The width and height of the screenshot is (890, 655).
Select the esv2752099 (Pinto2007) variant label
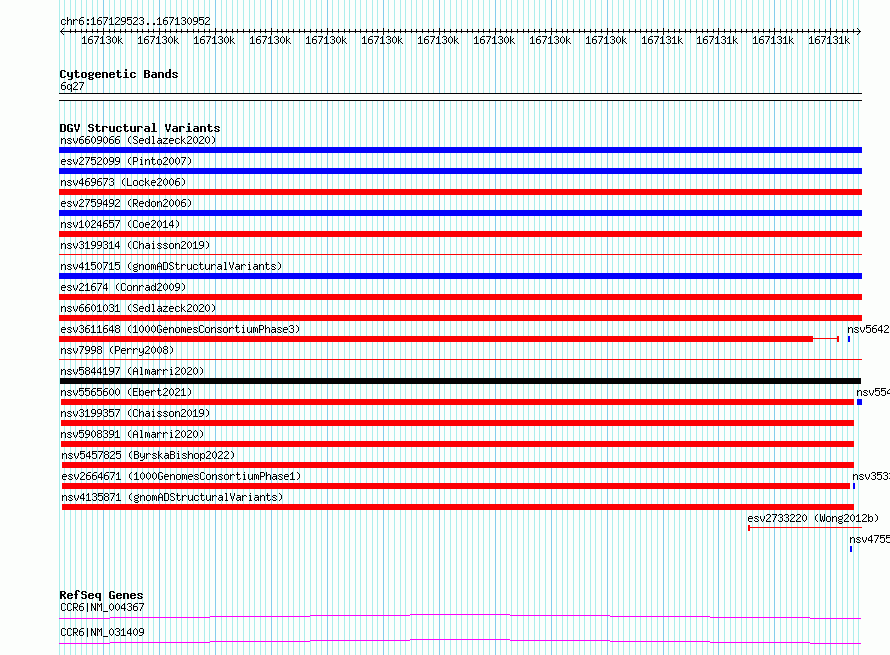click(x=126, y=161)
